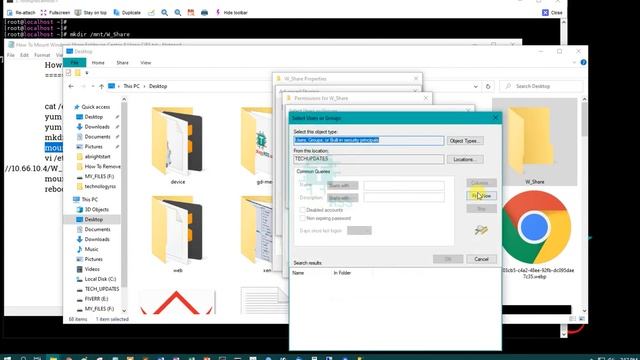The height and width of the screenshot is (360, 640).
Task: Toggle the Non expiring password checkbox
Action: tap(302, 218)
